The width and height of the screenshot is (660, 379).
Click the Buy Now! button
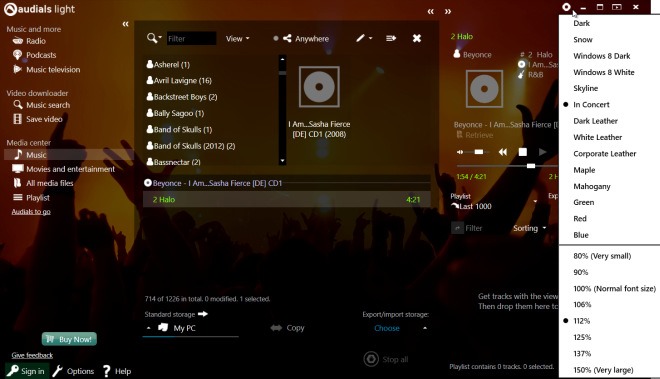pyautogui.click(x=69, y=339)
